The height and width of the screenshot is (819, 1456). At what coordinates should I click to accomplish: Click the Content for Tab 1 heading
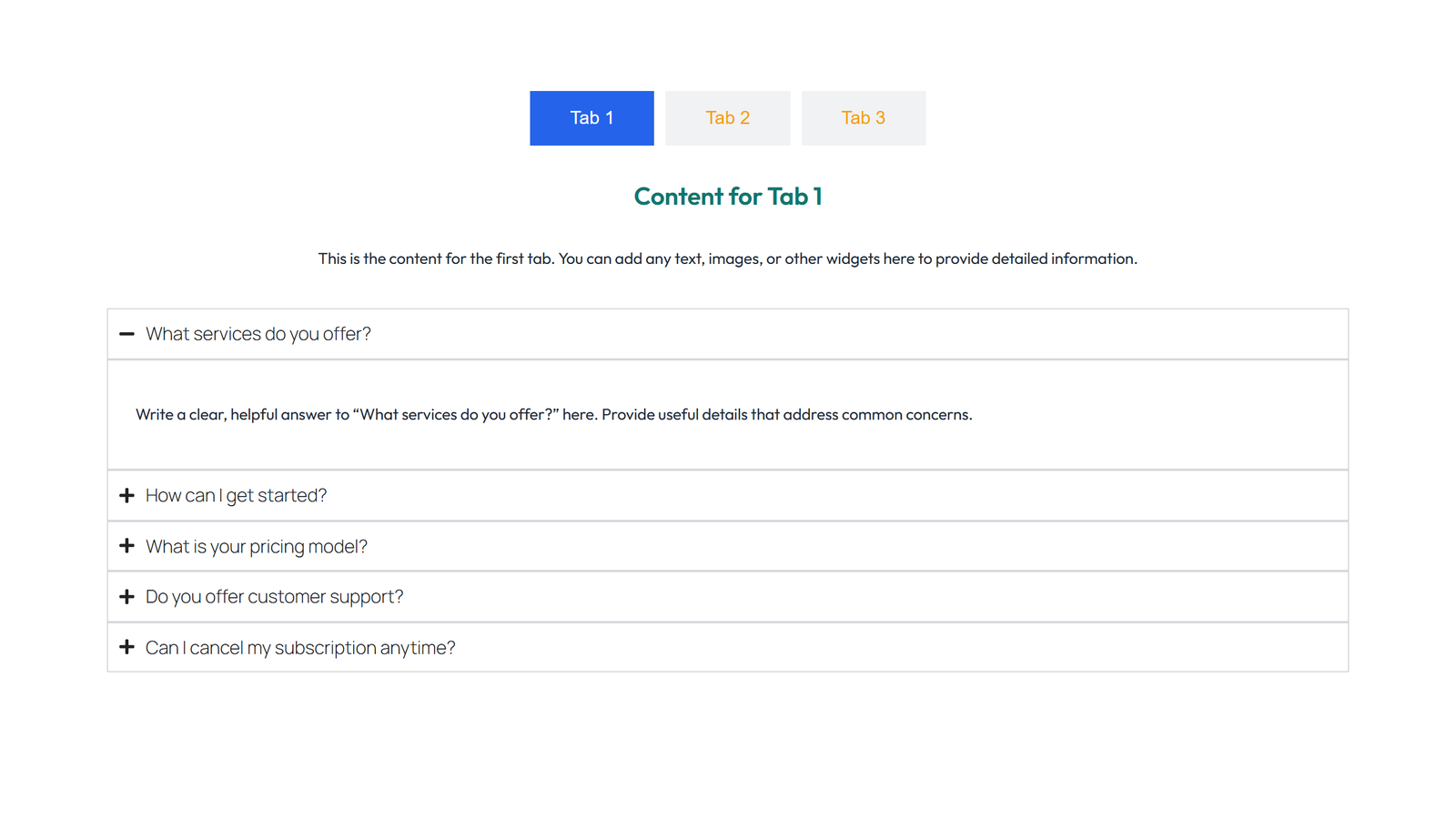[x=728, y=197]
